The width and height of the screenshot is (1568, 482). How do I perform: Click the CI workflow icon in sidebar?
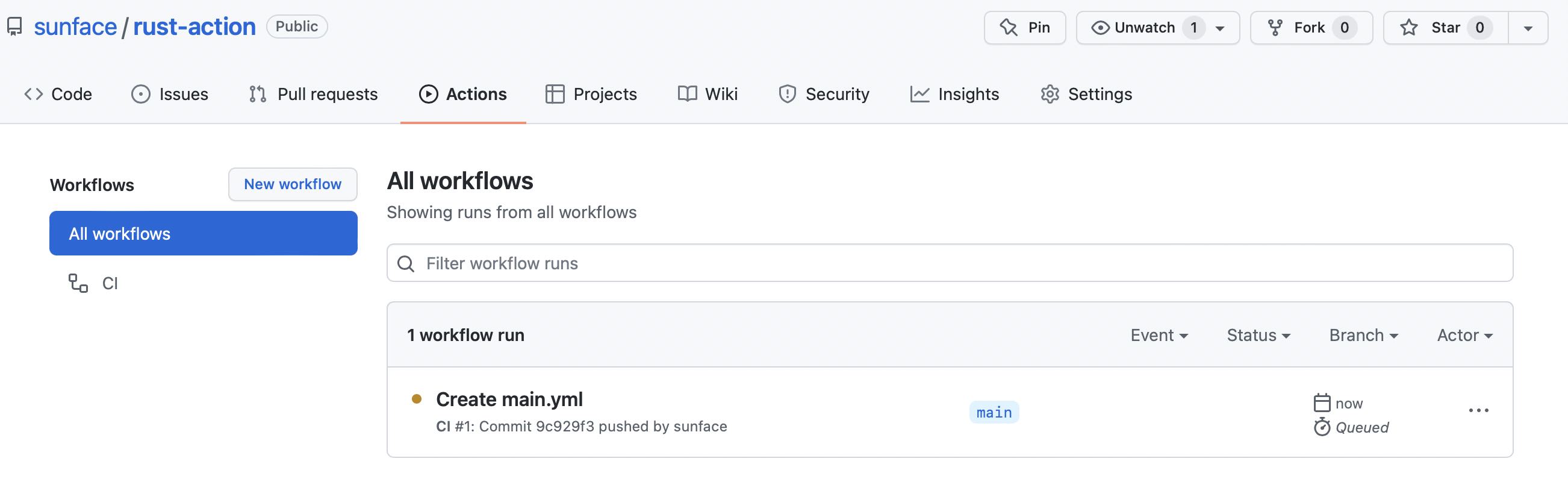point(78,283)
